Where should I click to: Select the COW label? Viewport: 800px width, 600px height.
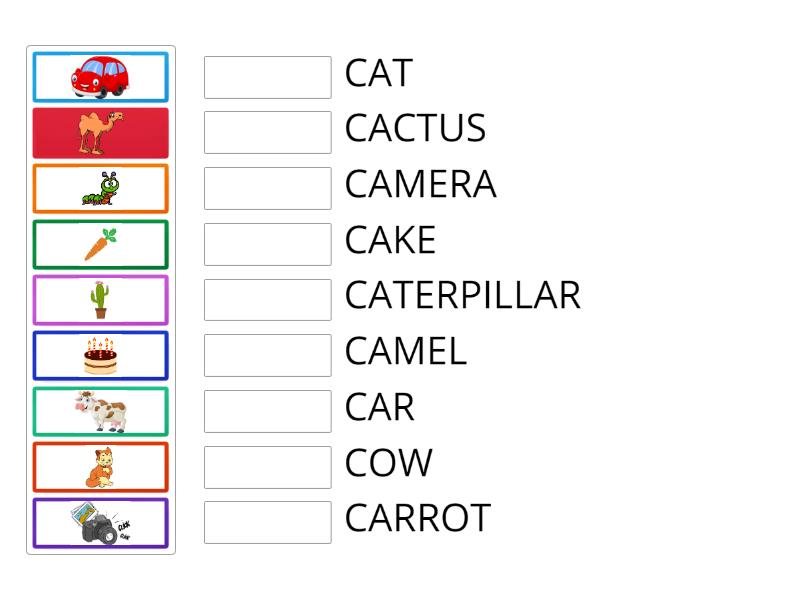tap(388, 462)
